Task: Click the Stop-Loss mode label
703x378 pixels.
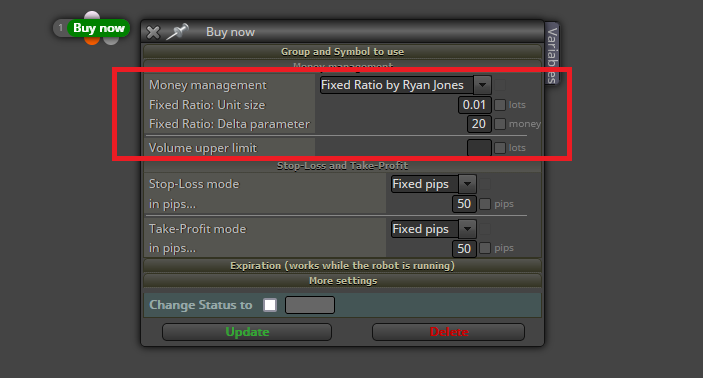Action: pyautogui.click(x=194, y=184)
